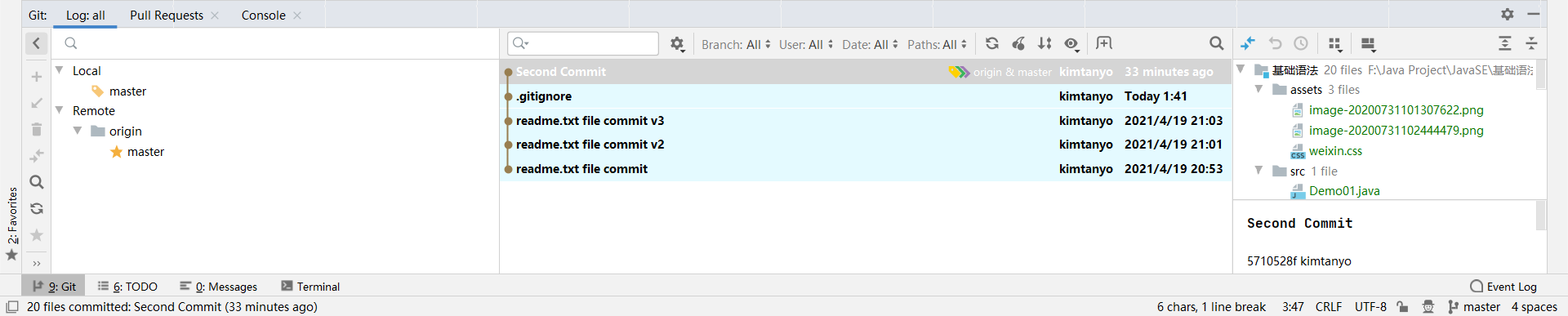1568x316 pixels.
Task: Collapse all changed files tree
Action: [1532, 43]
